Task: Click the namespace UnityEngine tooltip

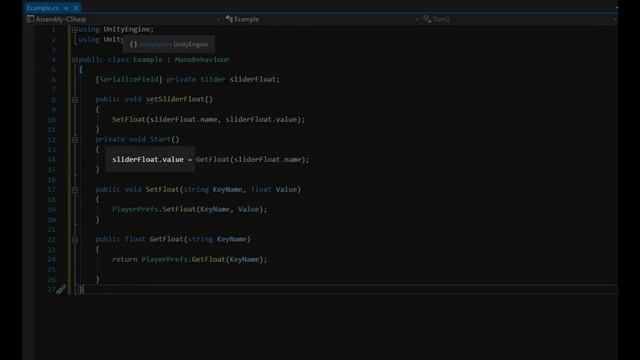Action: point(169,44)
